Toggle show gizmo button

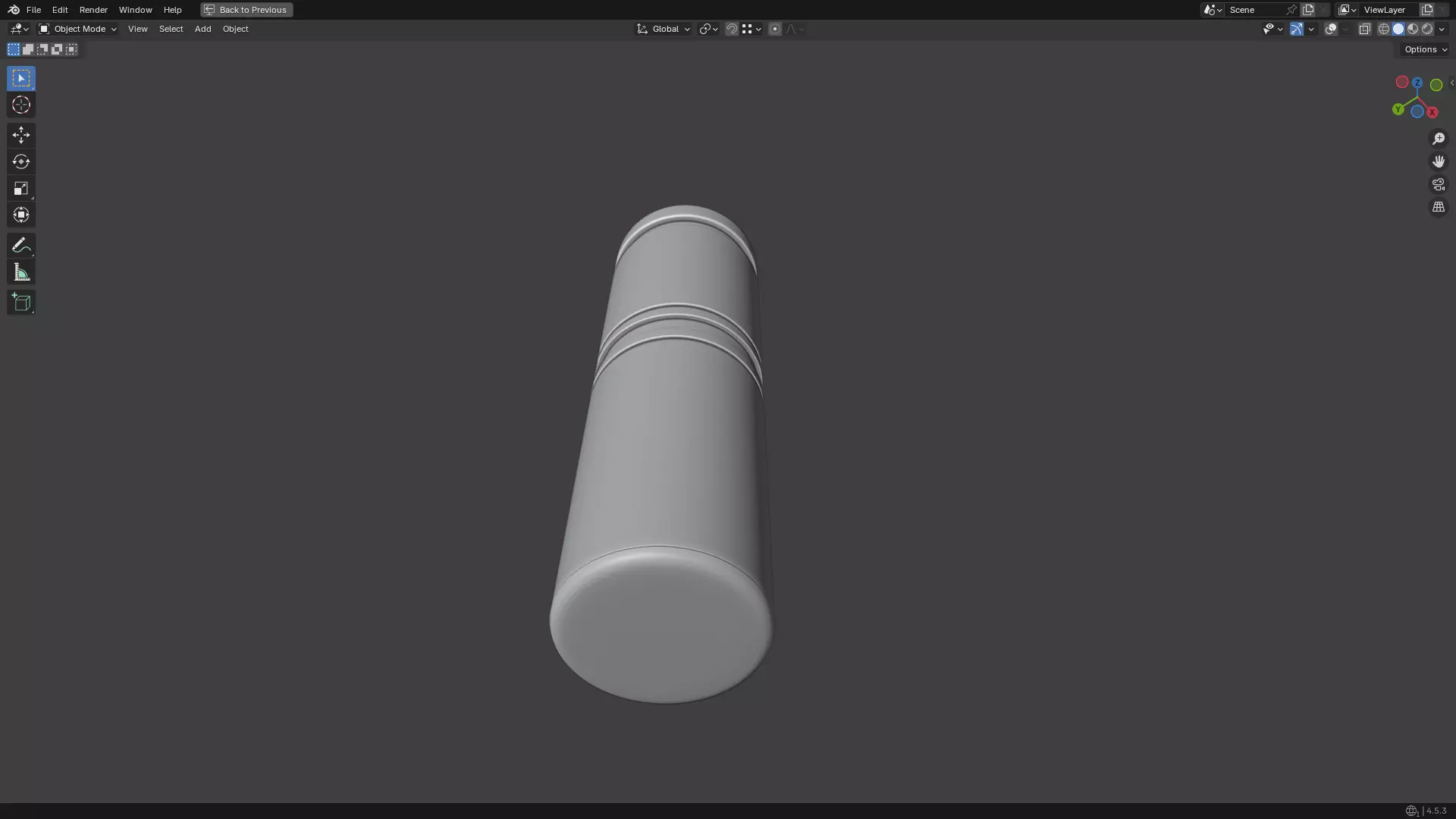[x=1297, y=29]
